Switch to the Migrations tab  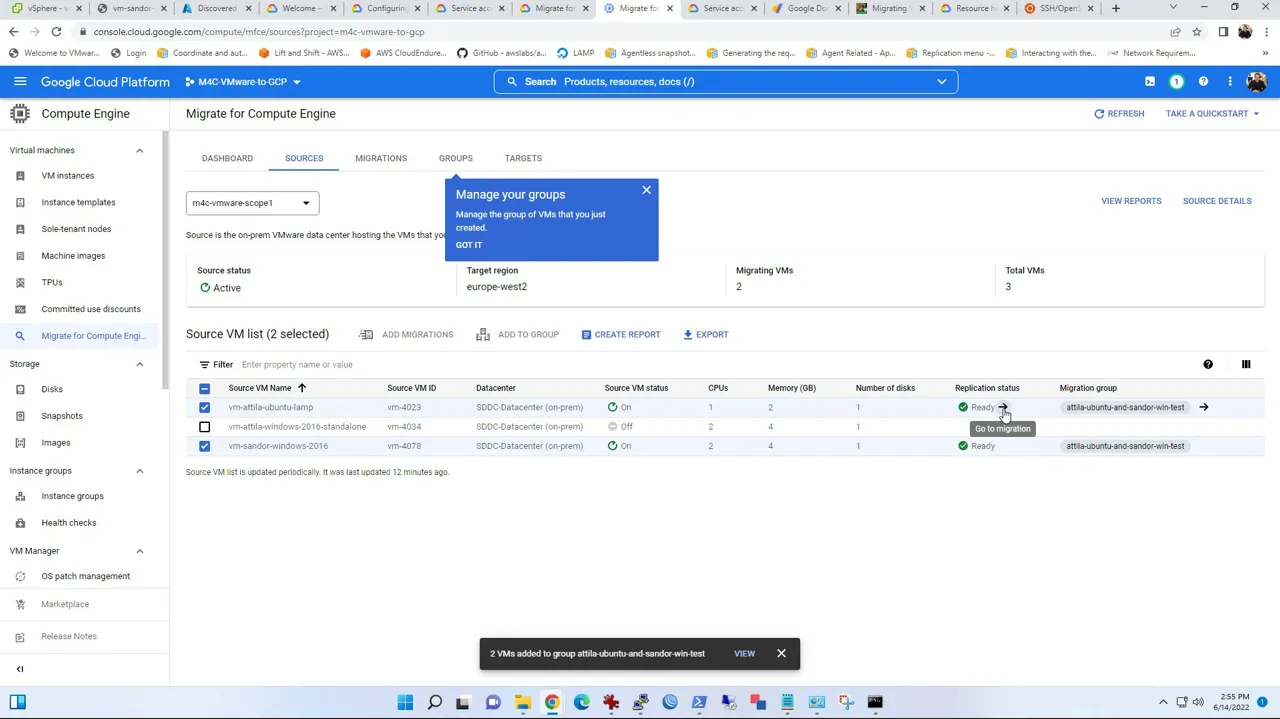(381, 158)
